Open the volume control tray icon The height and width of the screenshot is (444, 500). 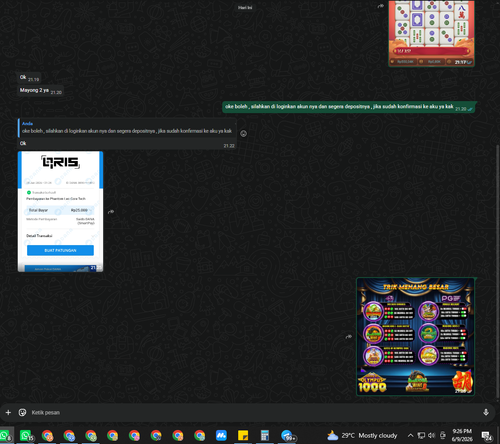432,435
